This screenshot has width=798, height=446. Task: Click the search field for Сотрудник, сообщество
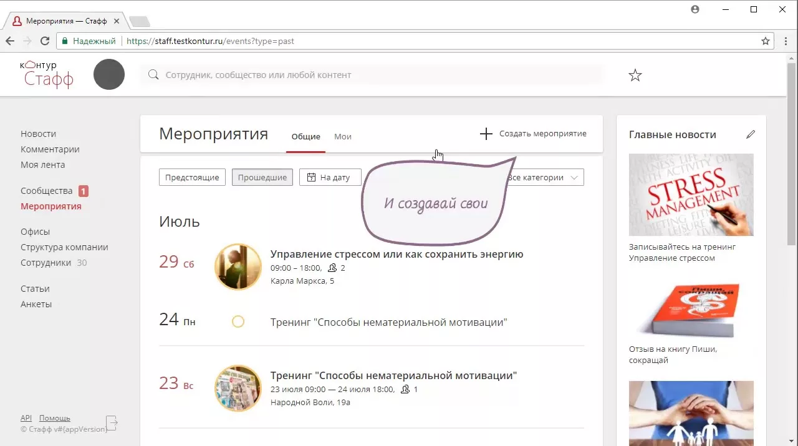click(x=372, y=75)
